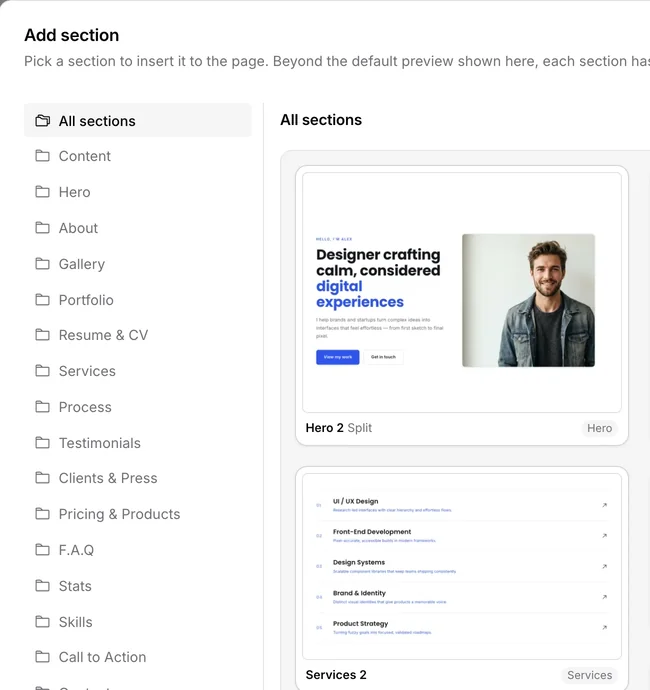
Task: Open the Hero category
Action: tap(137, 192)
